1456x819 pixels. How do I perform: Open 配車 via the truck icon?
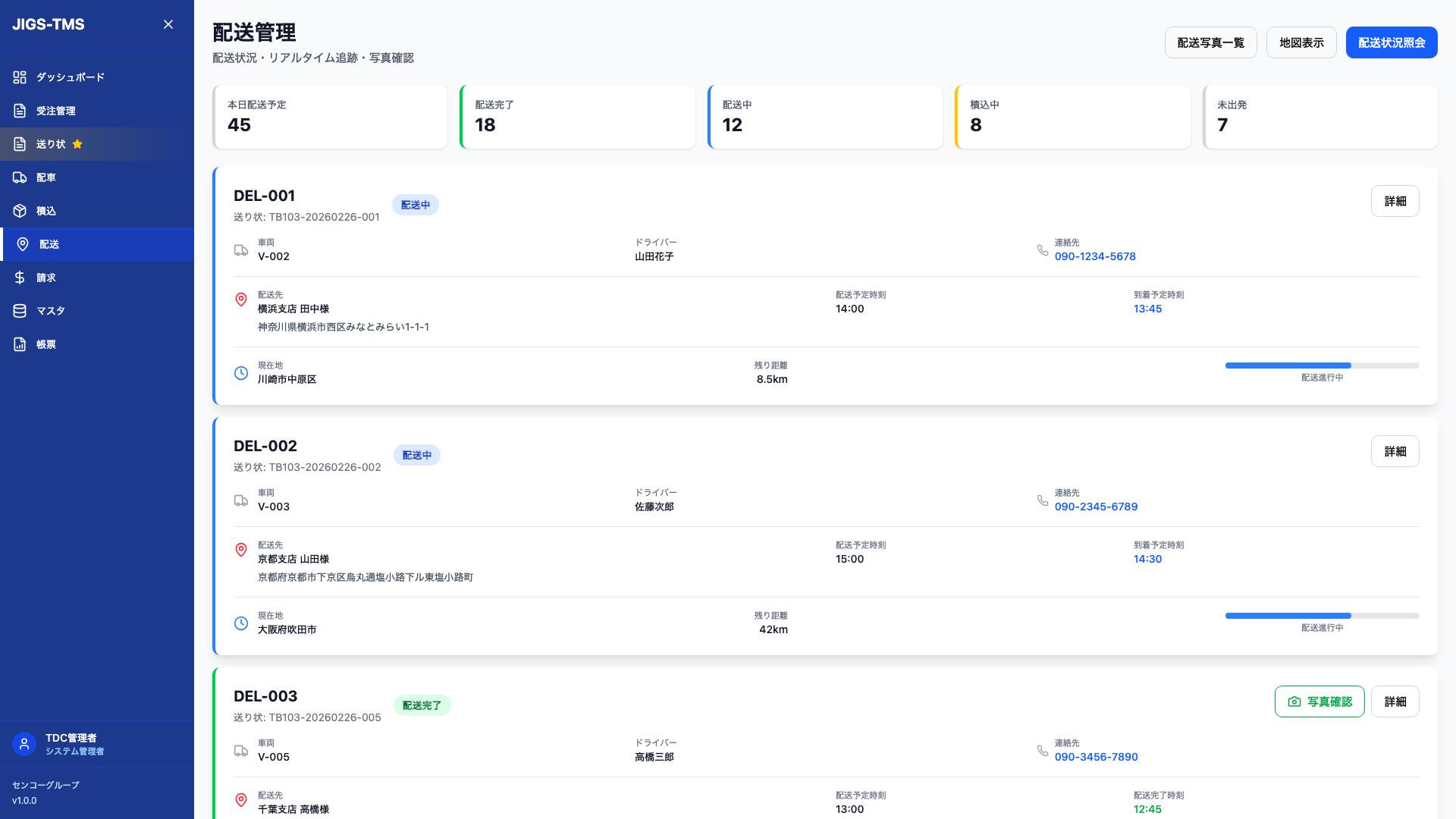(20, 177)
